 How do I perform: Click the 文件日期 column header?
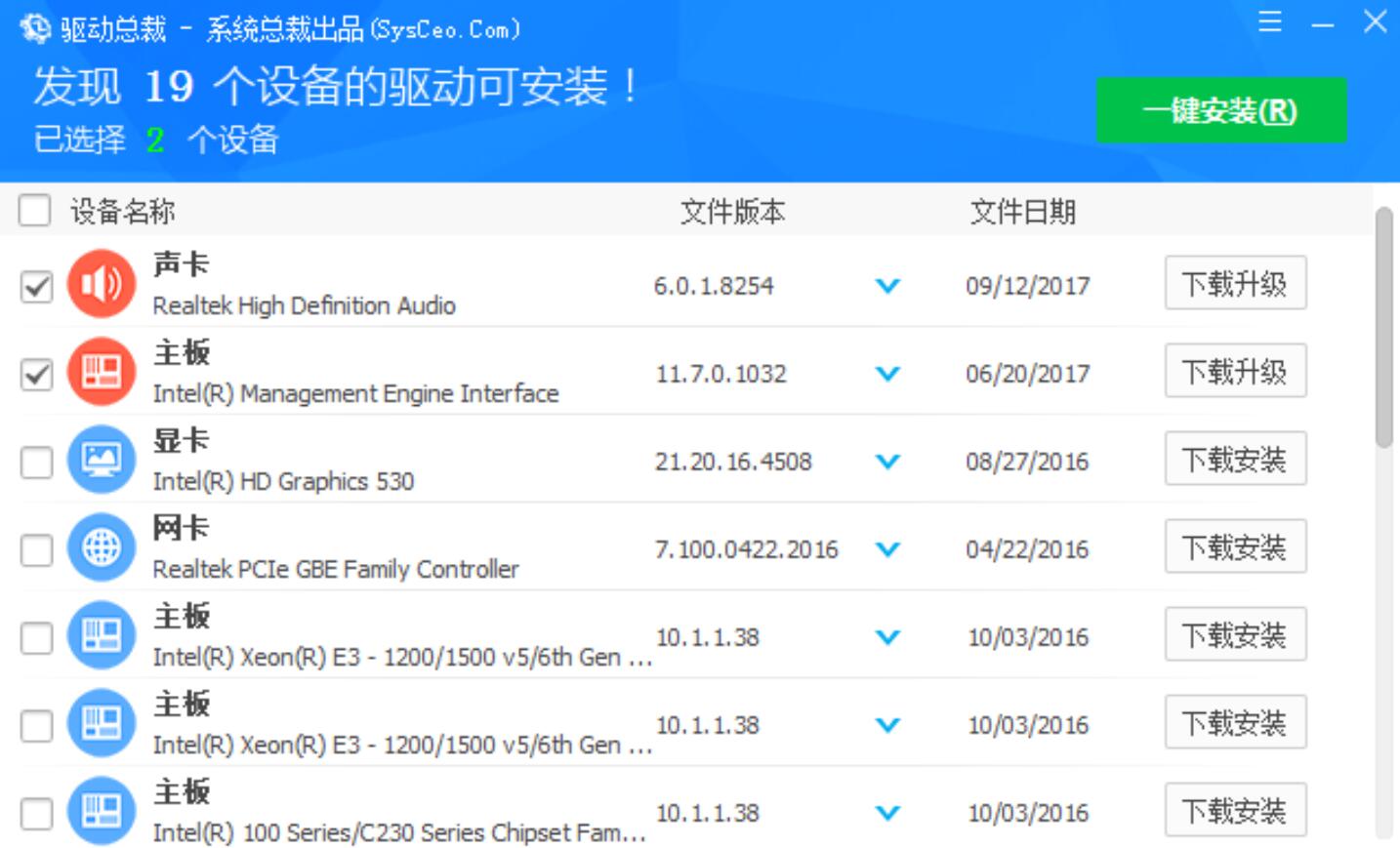tap(1023, 211)
